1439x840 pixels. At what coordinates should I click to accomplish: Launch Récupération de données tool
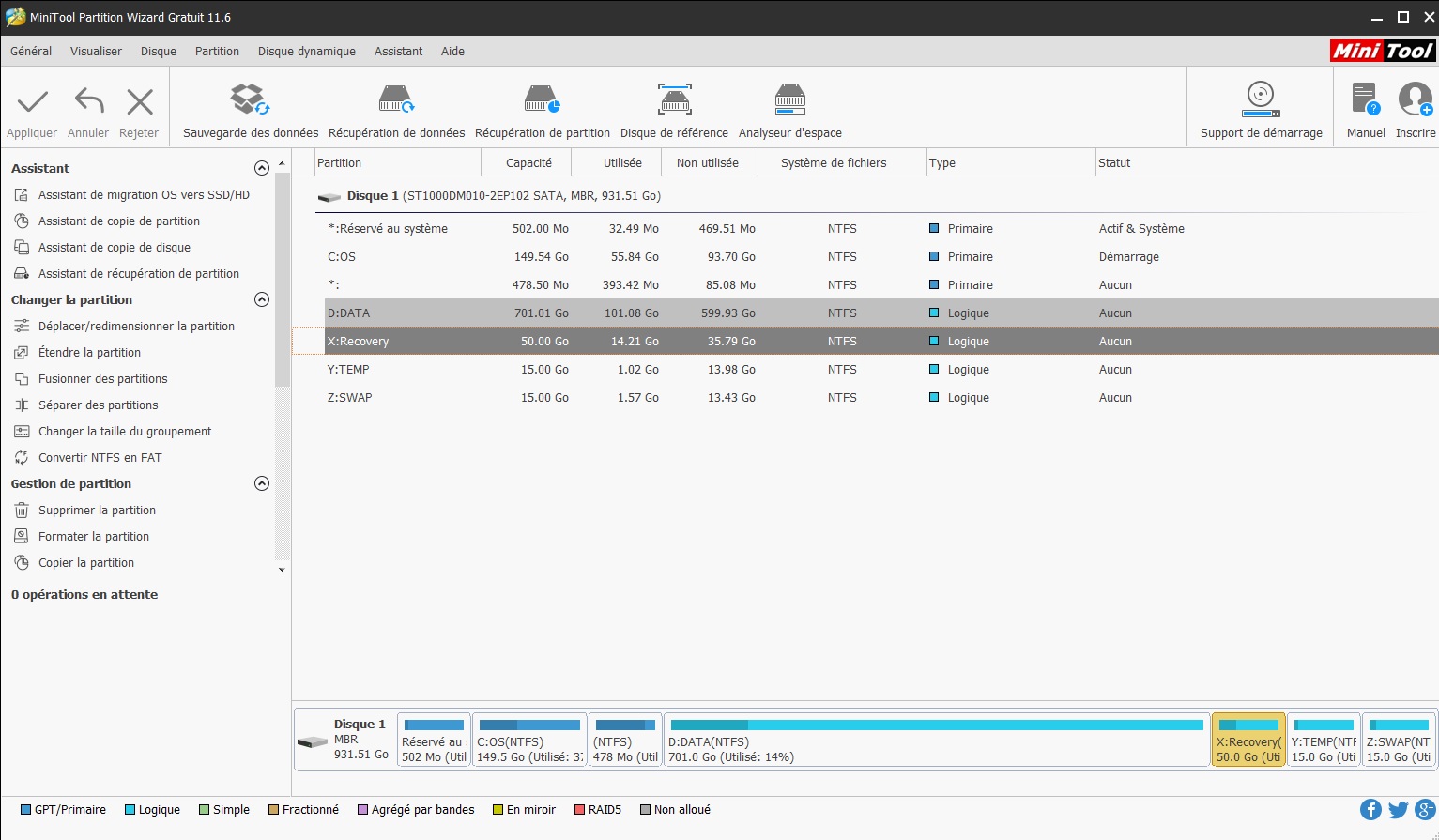pyautogui.click(x=396, y=112)
